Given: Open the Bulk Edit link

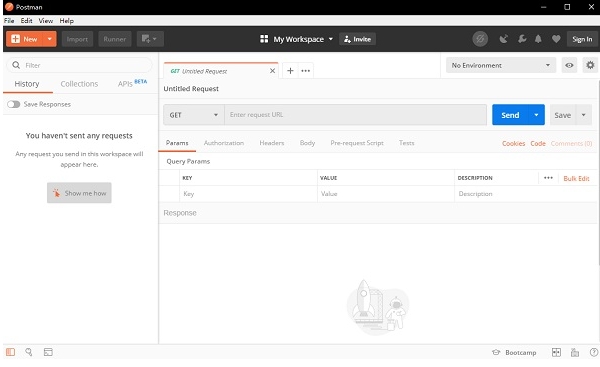Looking at the screenshot, I should (x=576, y=178).
